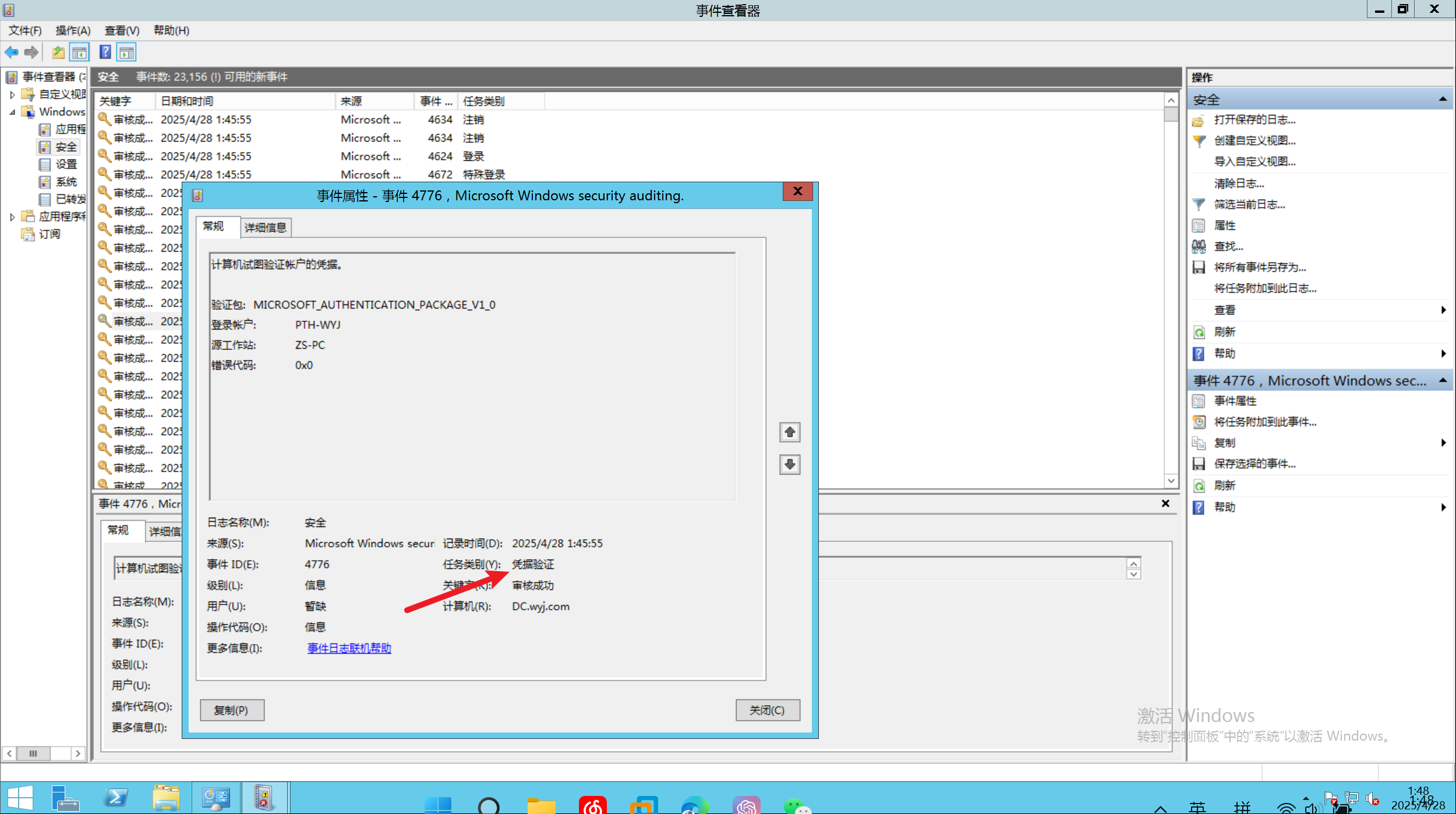Click the next event down arrow button
The height and width of the screenshot is (814, 1456).
coord(789,464)
